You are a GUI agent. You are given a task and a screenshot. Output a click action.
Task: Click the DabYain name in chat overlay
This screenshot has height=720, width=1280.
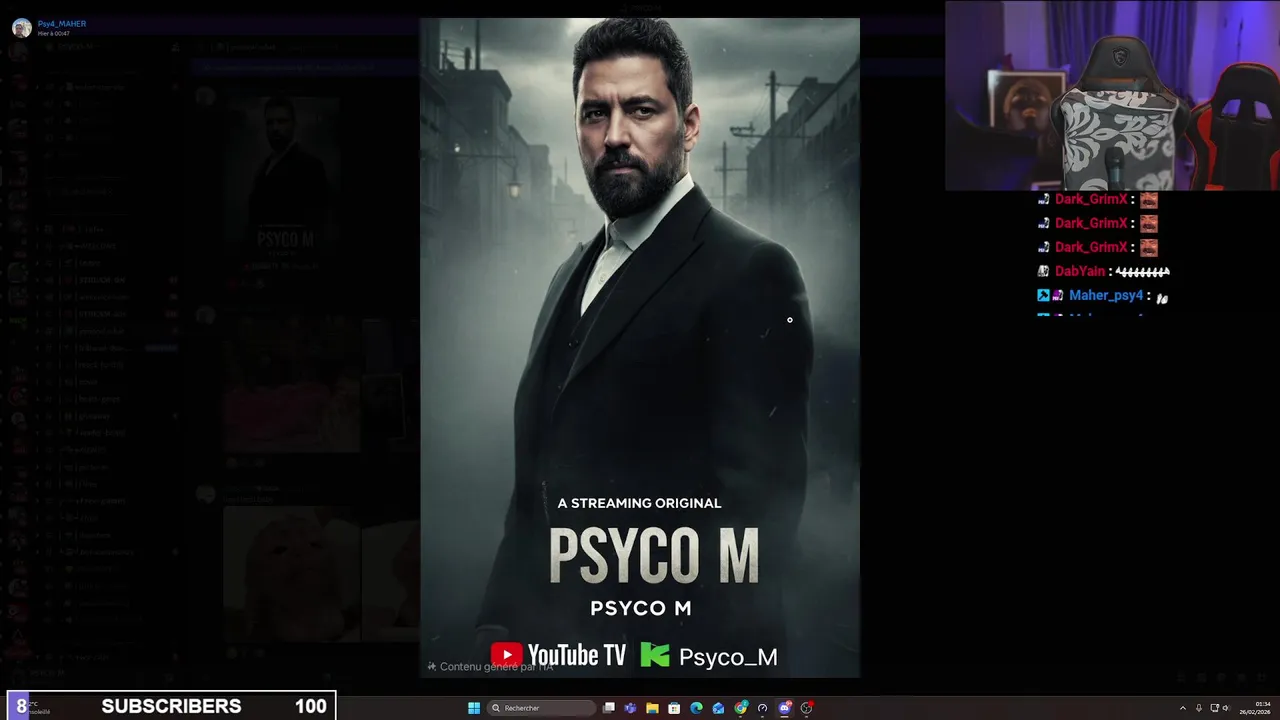pyautogui.click(x=1080, y=271)
